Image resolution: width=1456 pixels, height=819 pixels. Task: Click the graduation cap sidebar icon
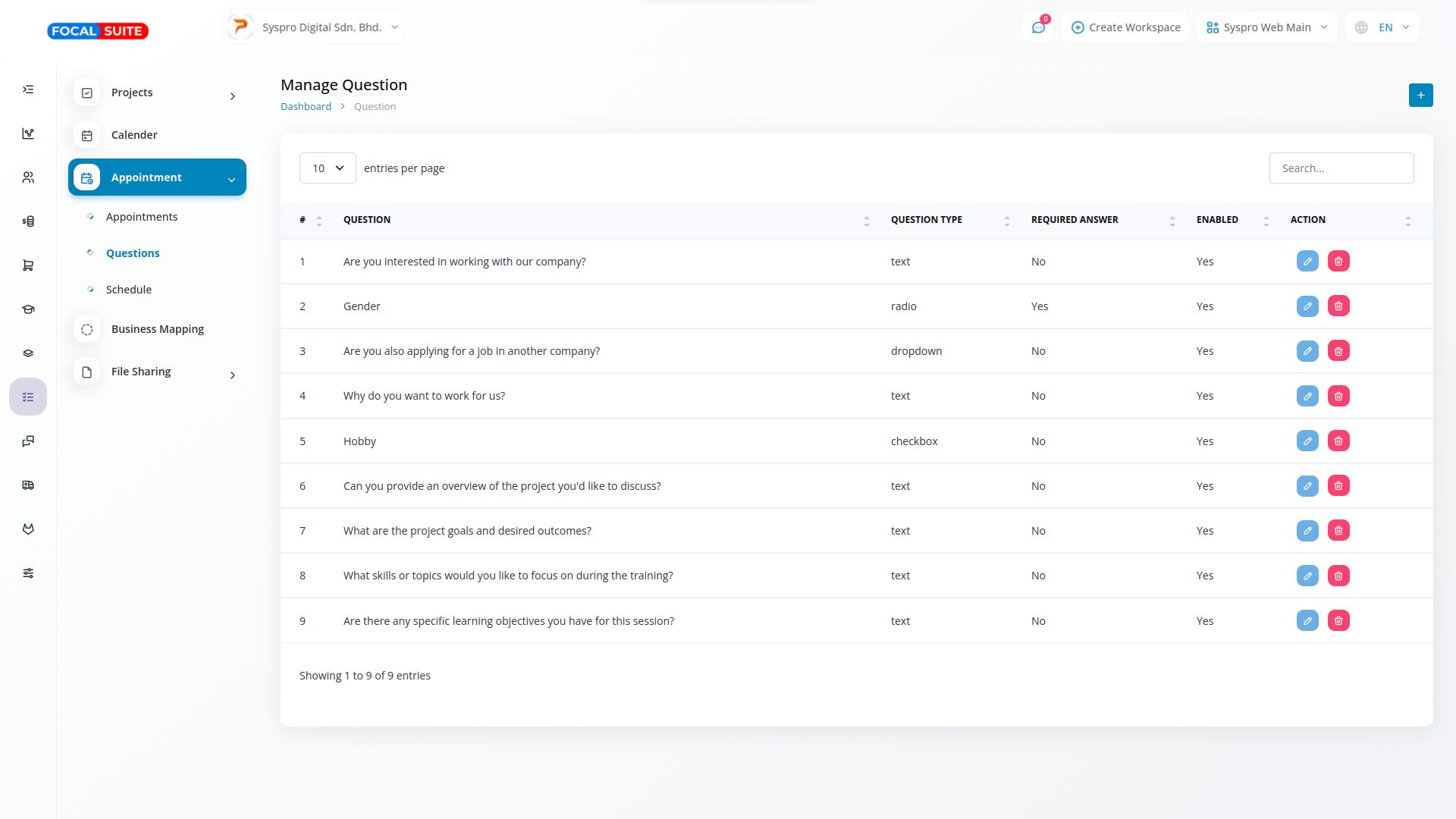pos(28,309)
